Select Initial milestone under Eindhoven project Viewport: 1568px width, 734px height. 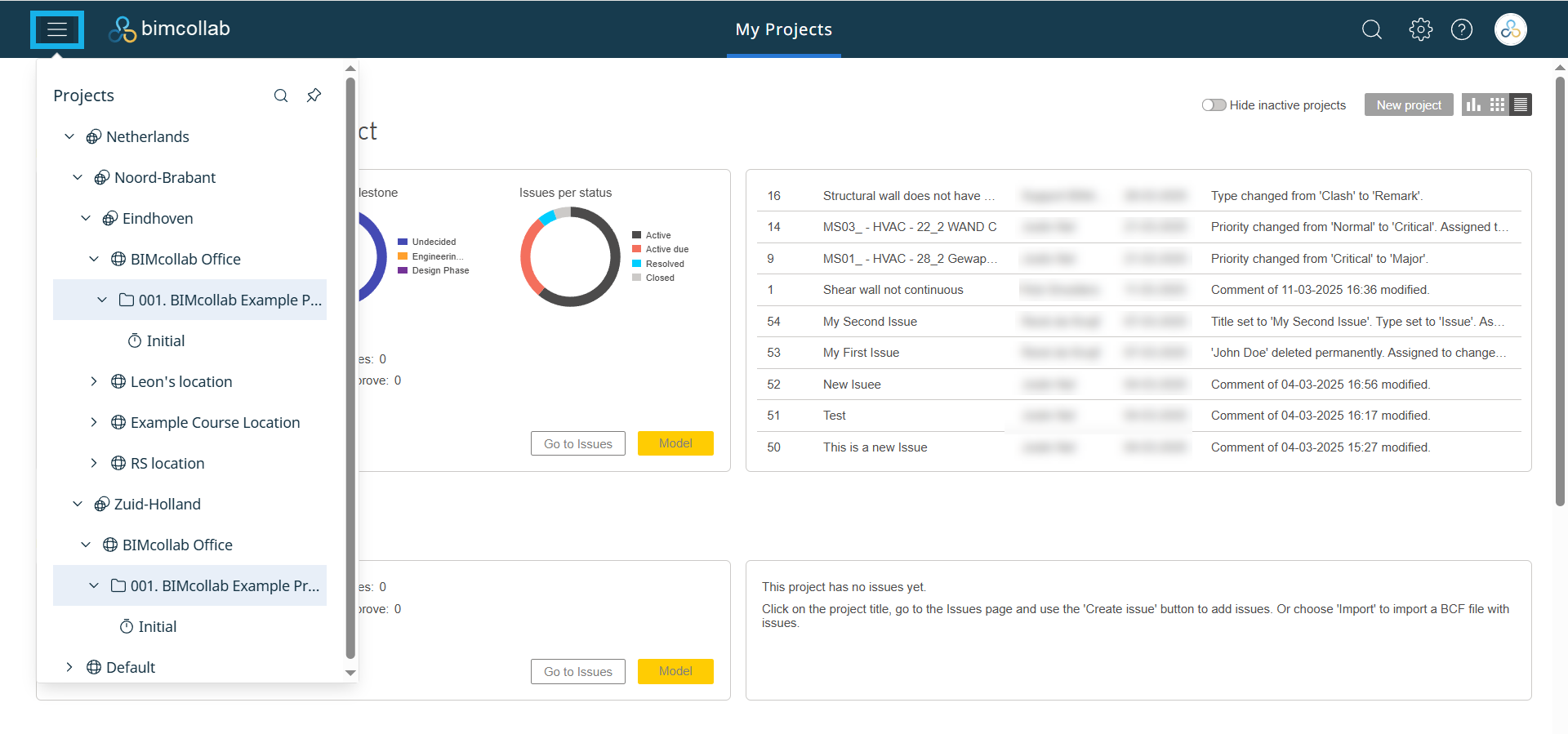[x=166, y=341]
